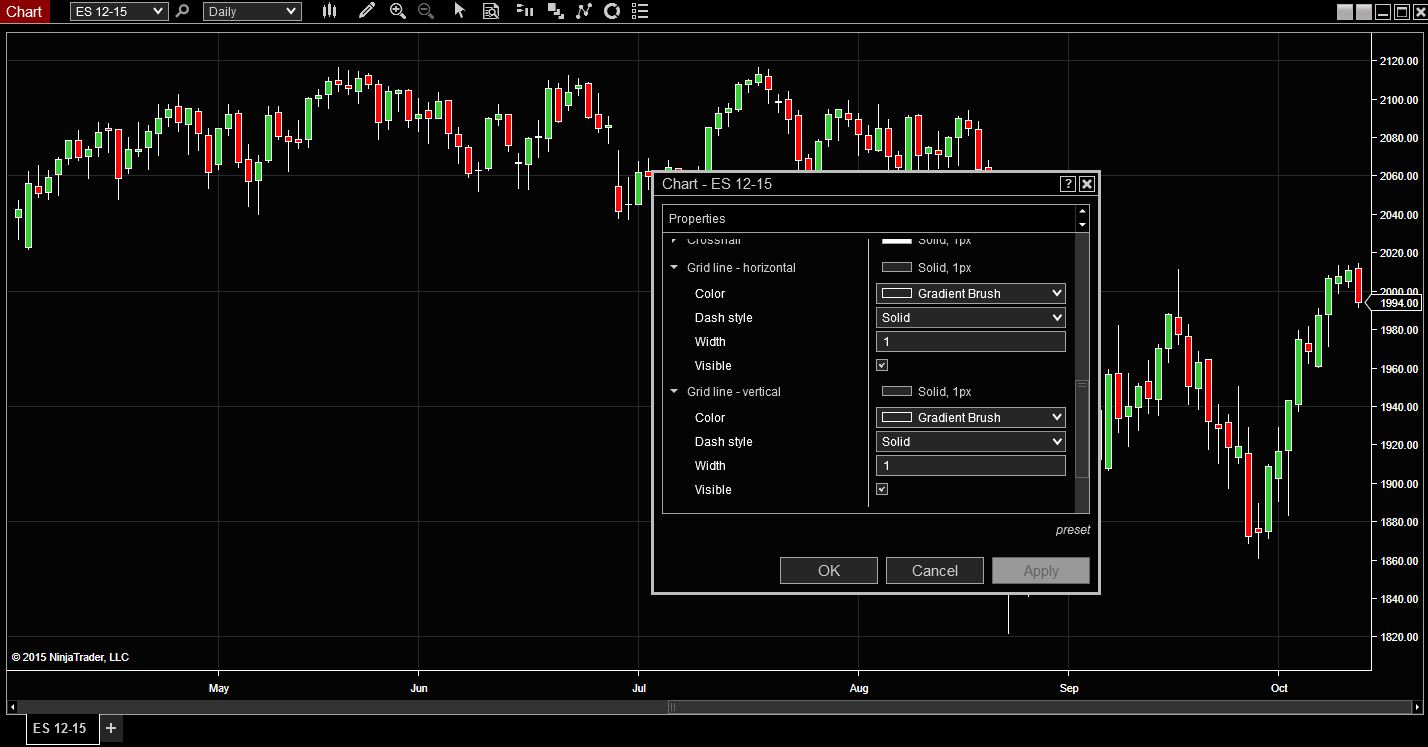
Task: Open the bars chart style icon
Action: click(330, 11)
